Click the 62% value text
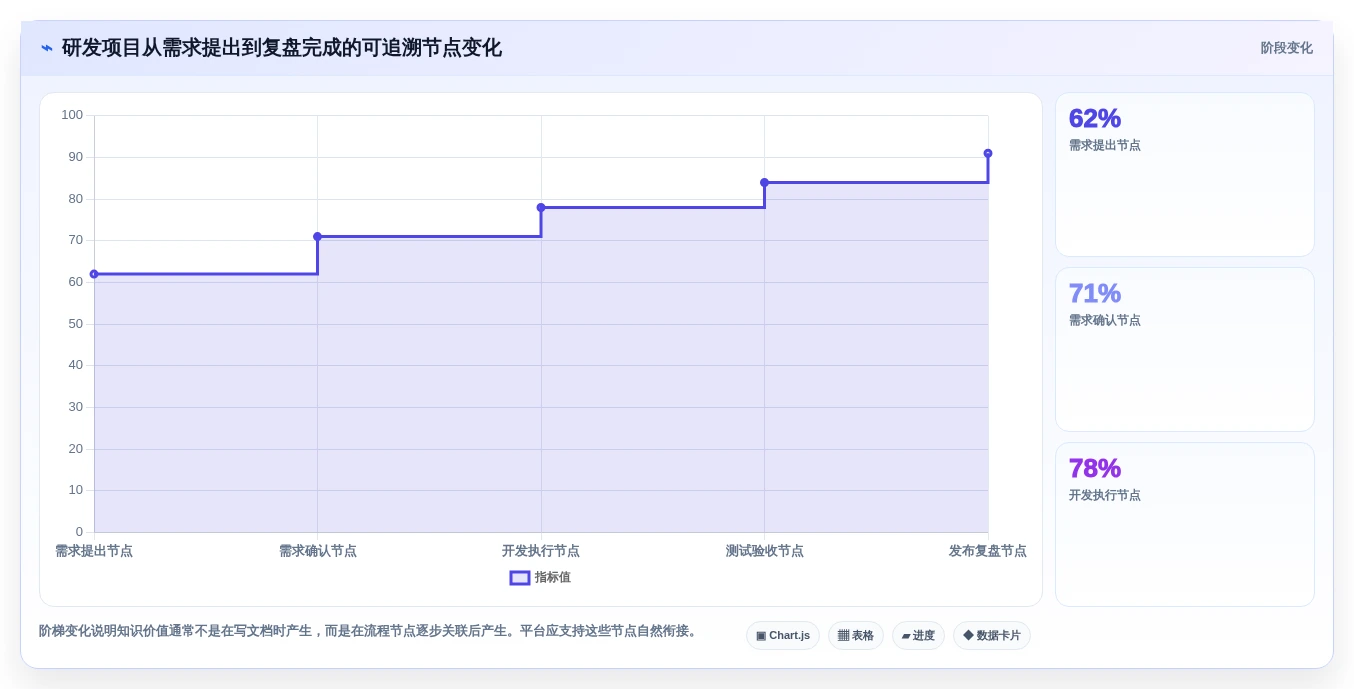Viewport: 1354px width, 689px height. click(x=1095, y=118)
